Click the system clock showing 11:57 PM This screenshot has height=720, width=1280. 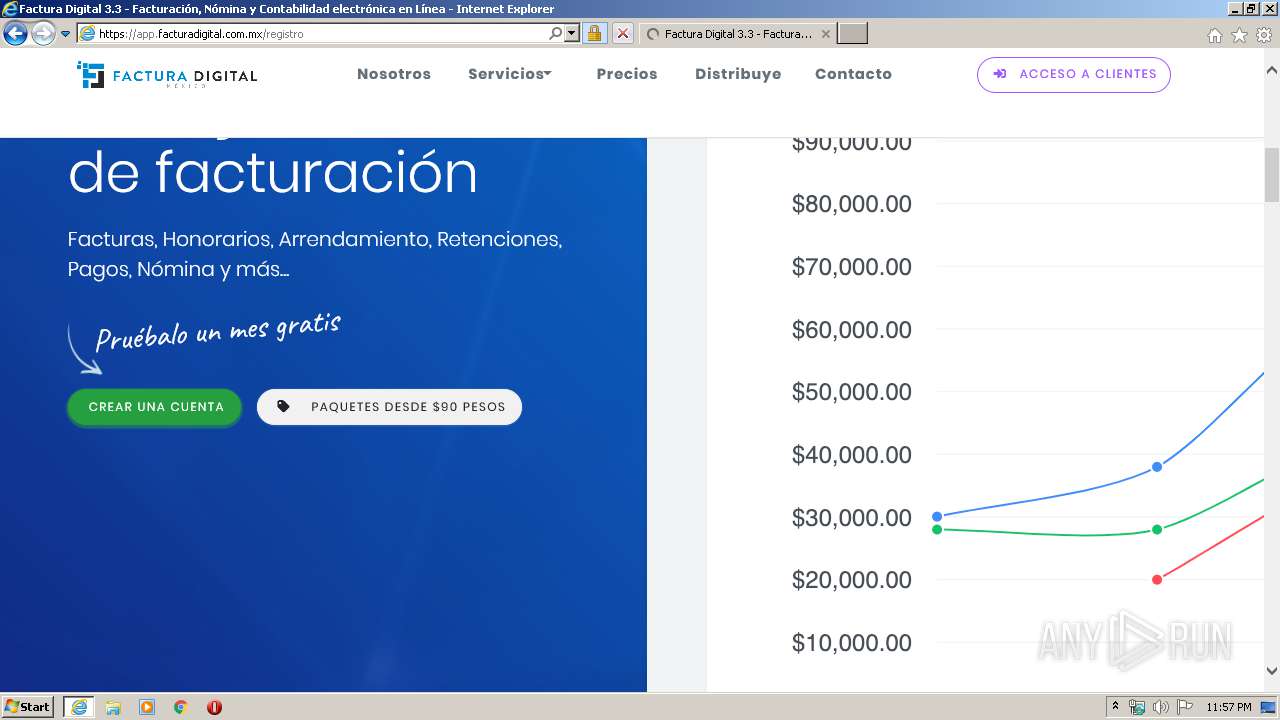tap(1229, 707)
